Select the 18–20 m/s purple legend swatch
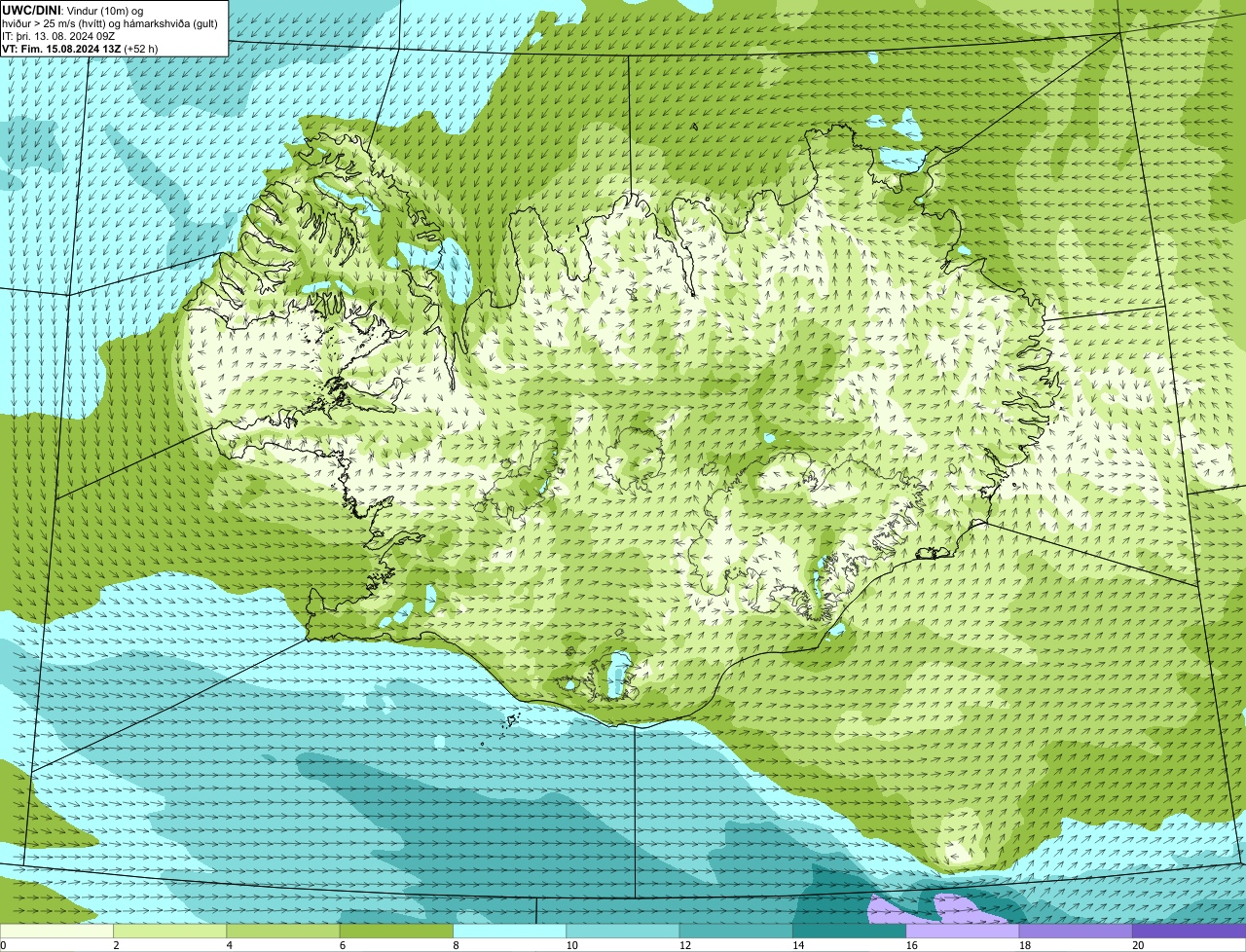Image resolution: width=1246 pixels, height=952 pixels. tap(1076, 931)
